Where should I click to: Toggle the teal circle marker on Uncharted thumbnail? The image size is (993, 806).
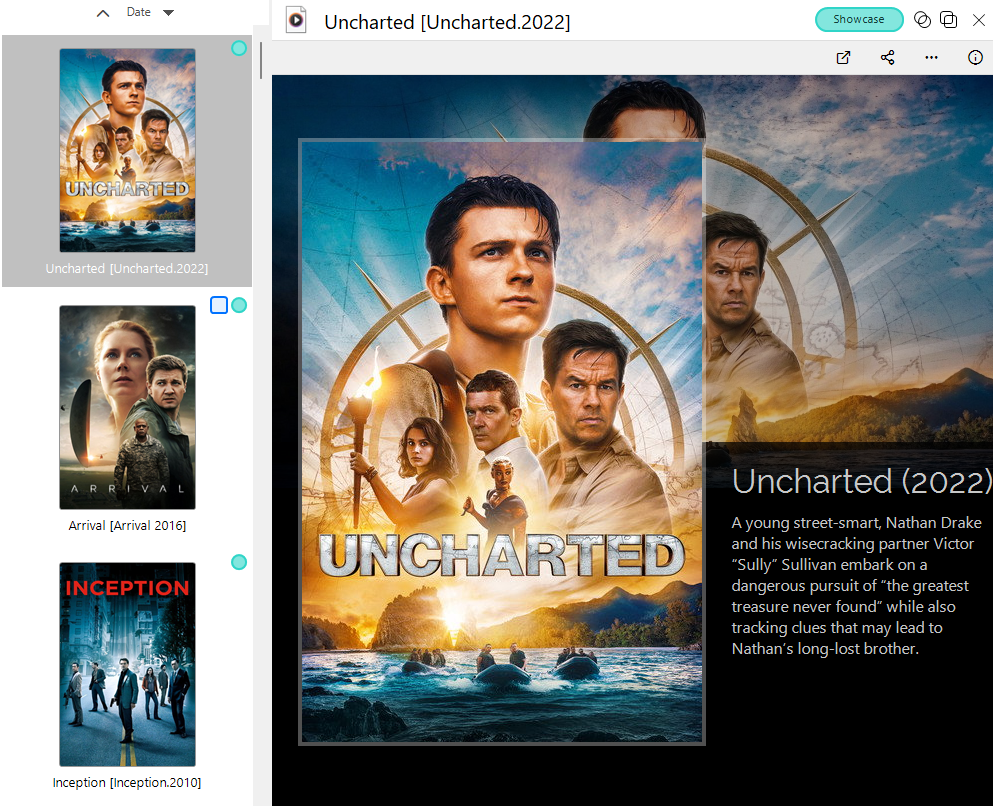(x=239, y=48)
